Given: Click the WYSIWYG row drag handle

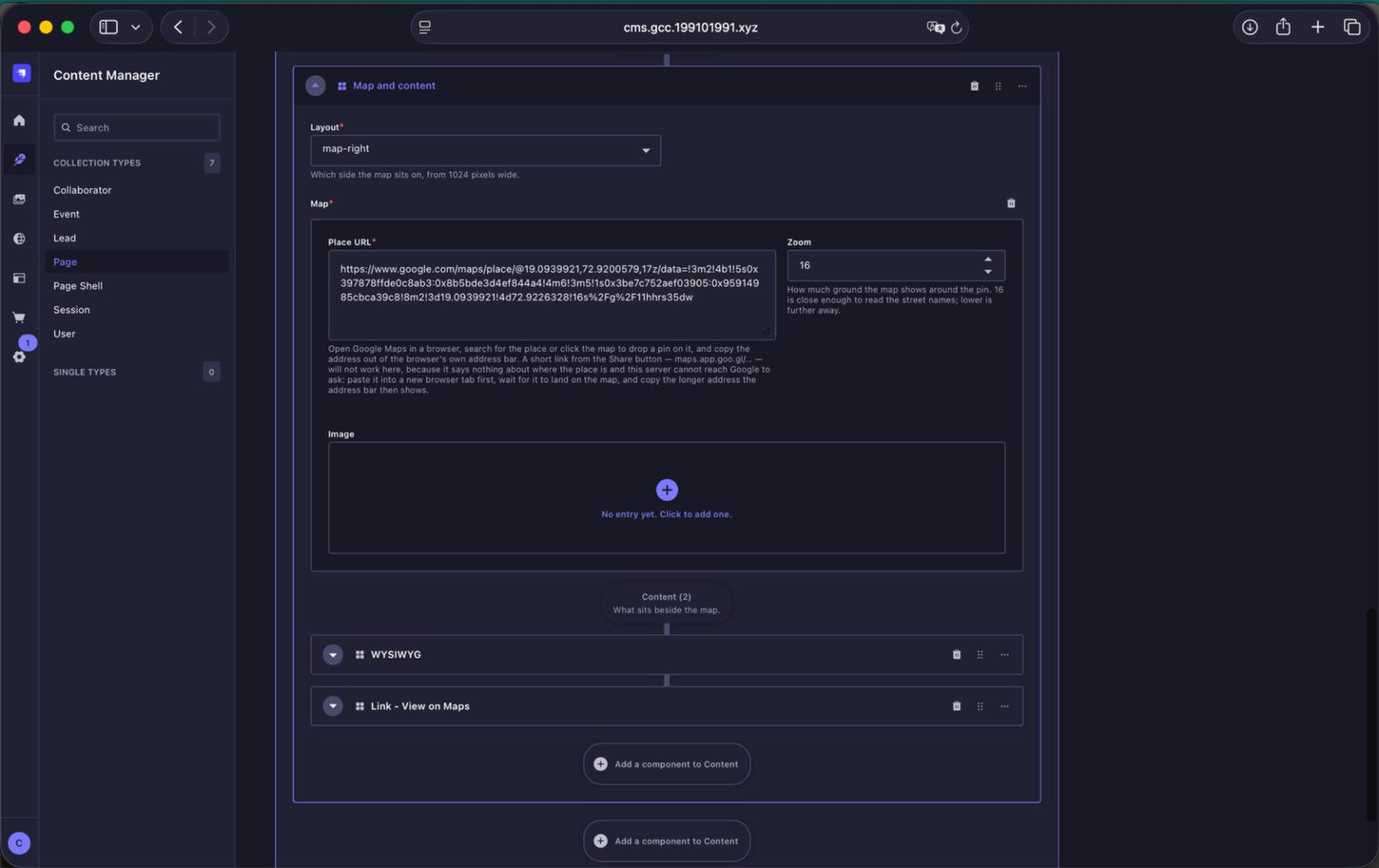Looking at the screenshot, I should coord(981,654).
